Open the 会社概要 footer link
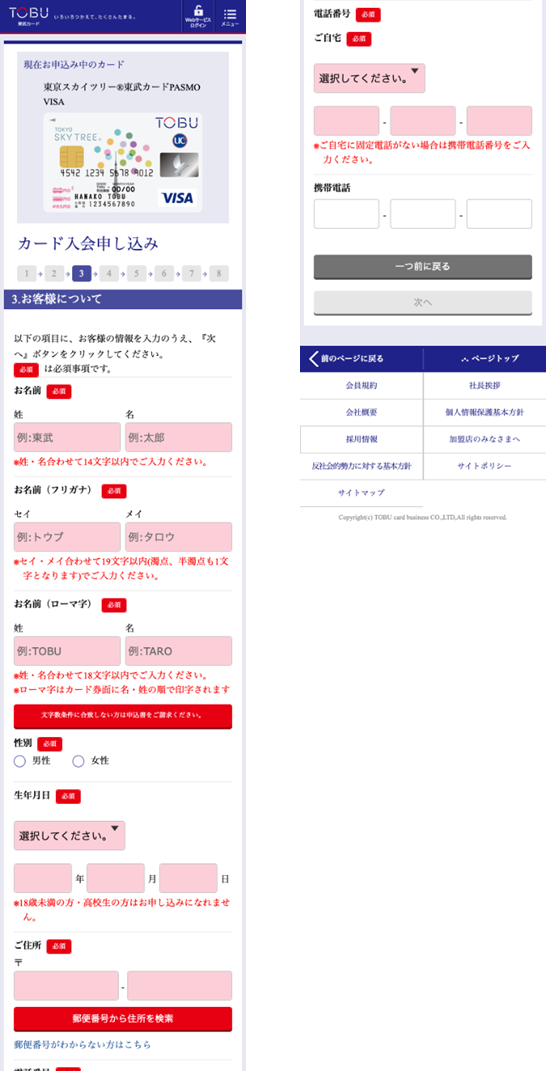Image resolution: width=546 pixels, height=1071 pixels. tap(361, 412)
